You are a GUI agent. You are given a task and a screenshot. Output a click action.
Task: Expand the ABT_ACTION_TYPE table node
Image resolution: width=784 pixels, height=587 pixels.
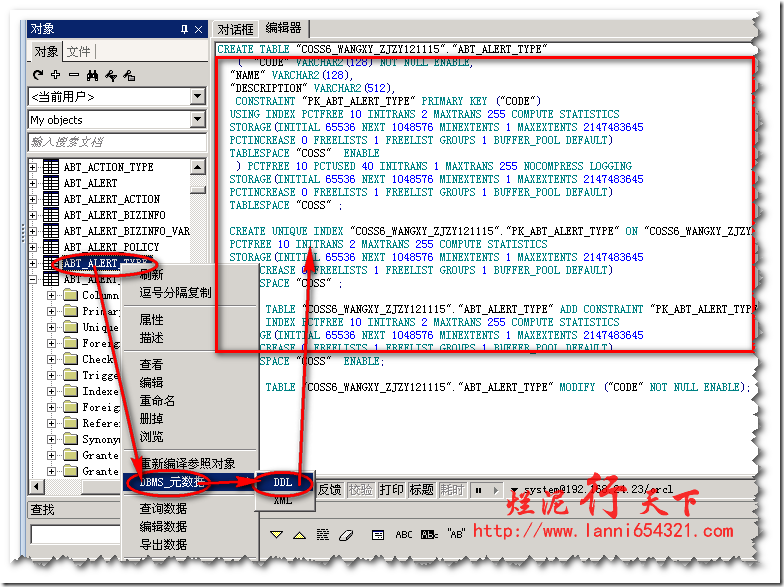(x=34, y=167)
